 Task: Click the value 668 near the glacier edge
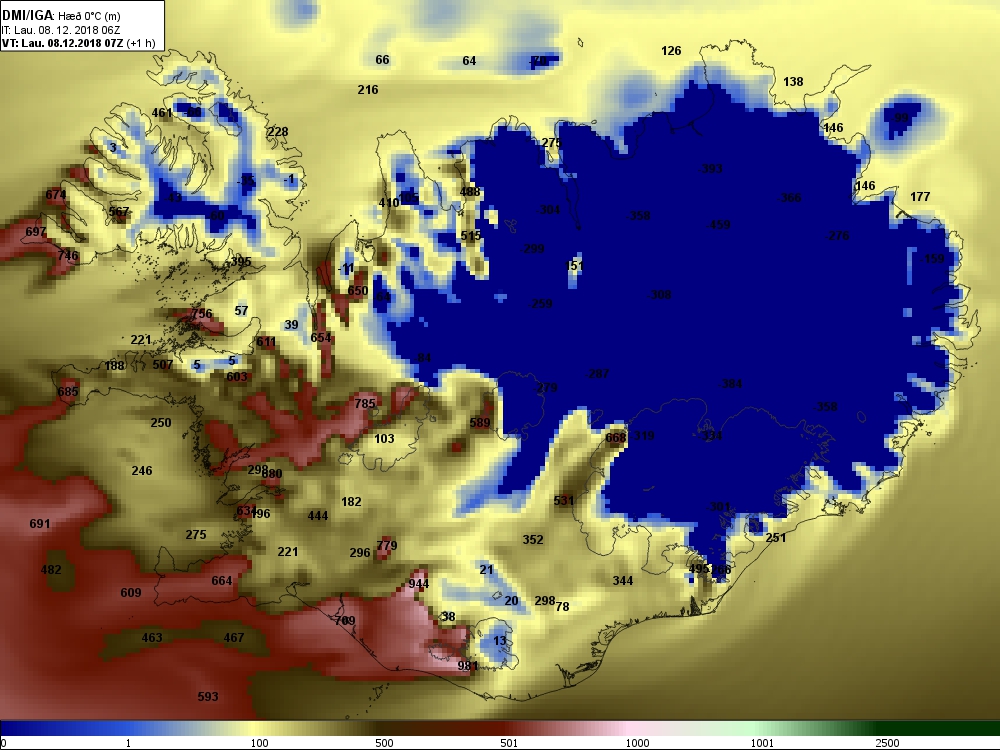tap(616, 438)
